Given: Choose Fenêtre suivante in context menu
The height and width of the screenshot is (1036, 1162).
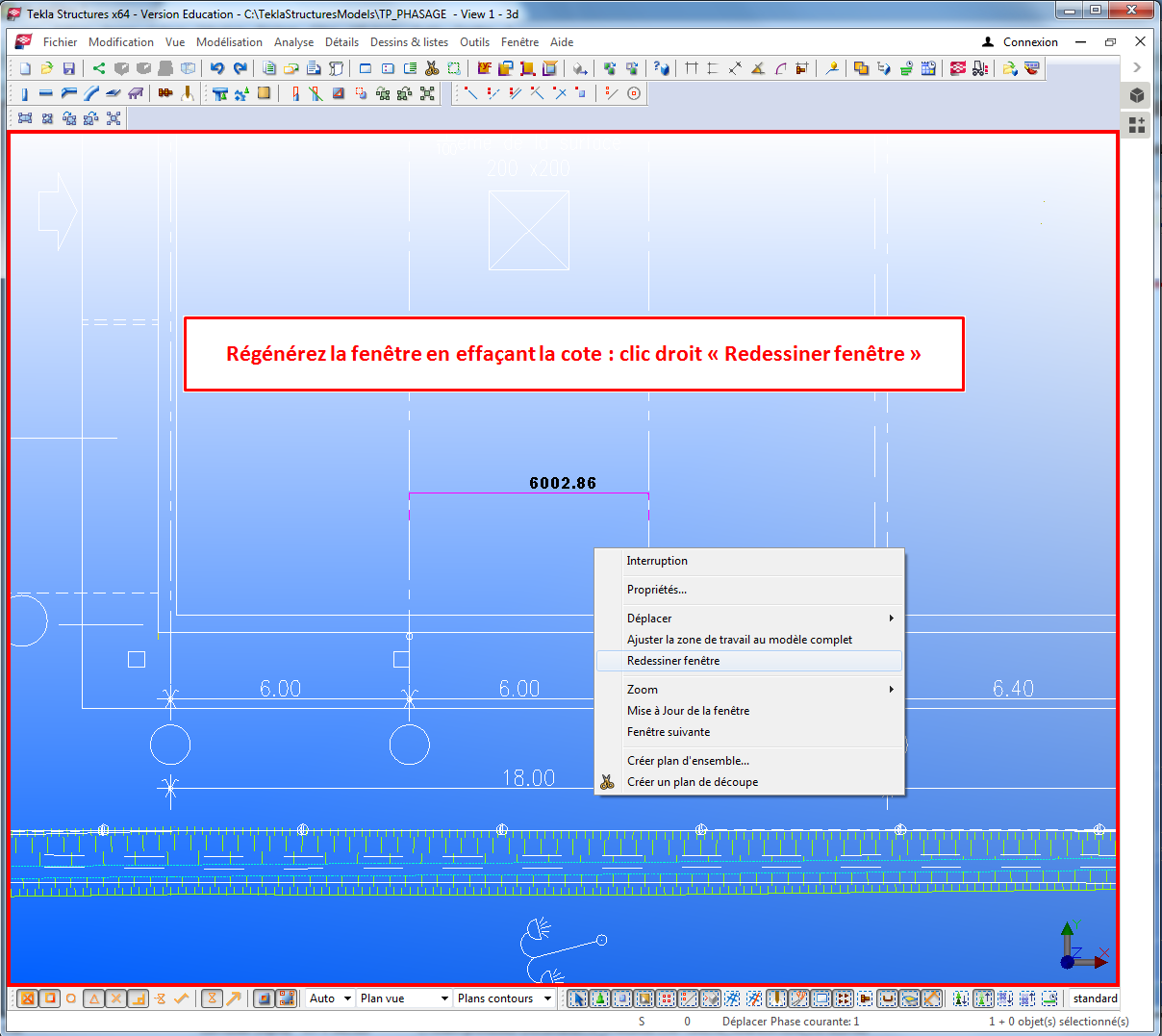Looking at the screenshot, I should click(x=749, y=732).
